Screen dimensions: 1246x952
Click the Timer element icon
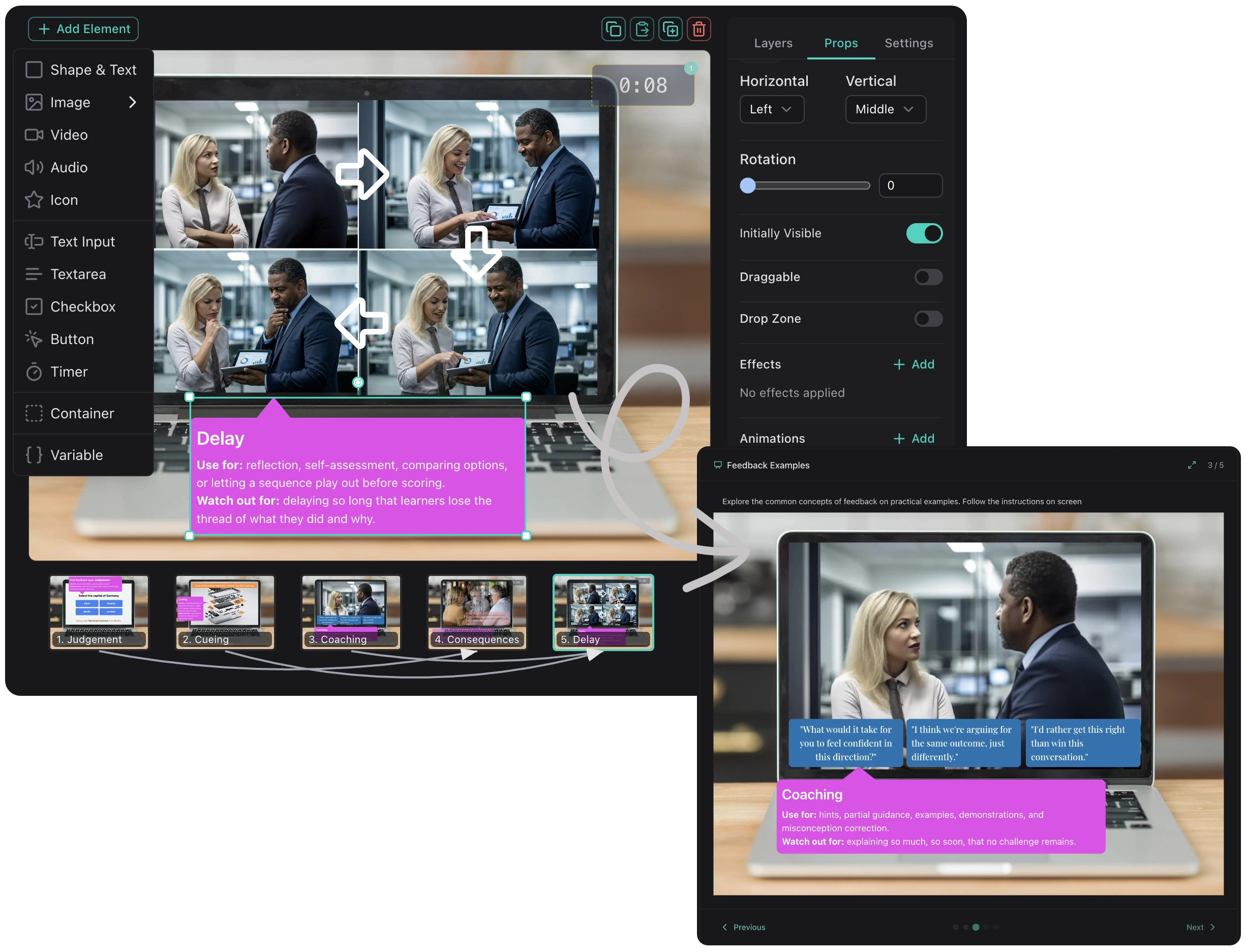(34, 372)
